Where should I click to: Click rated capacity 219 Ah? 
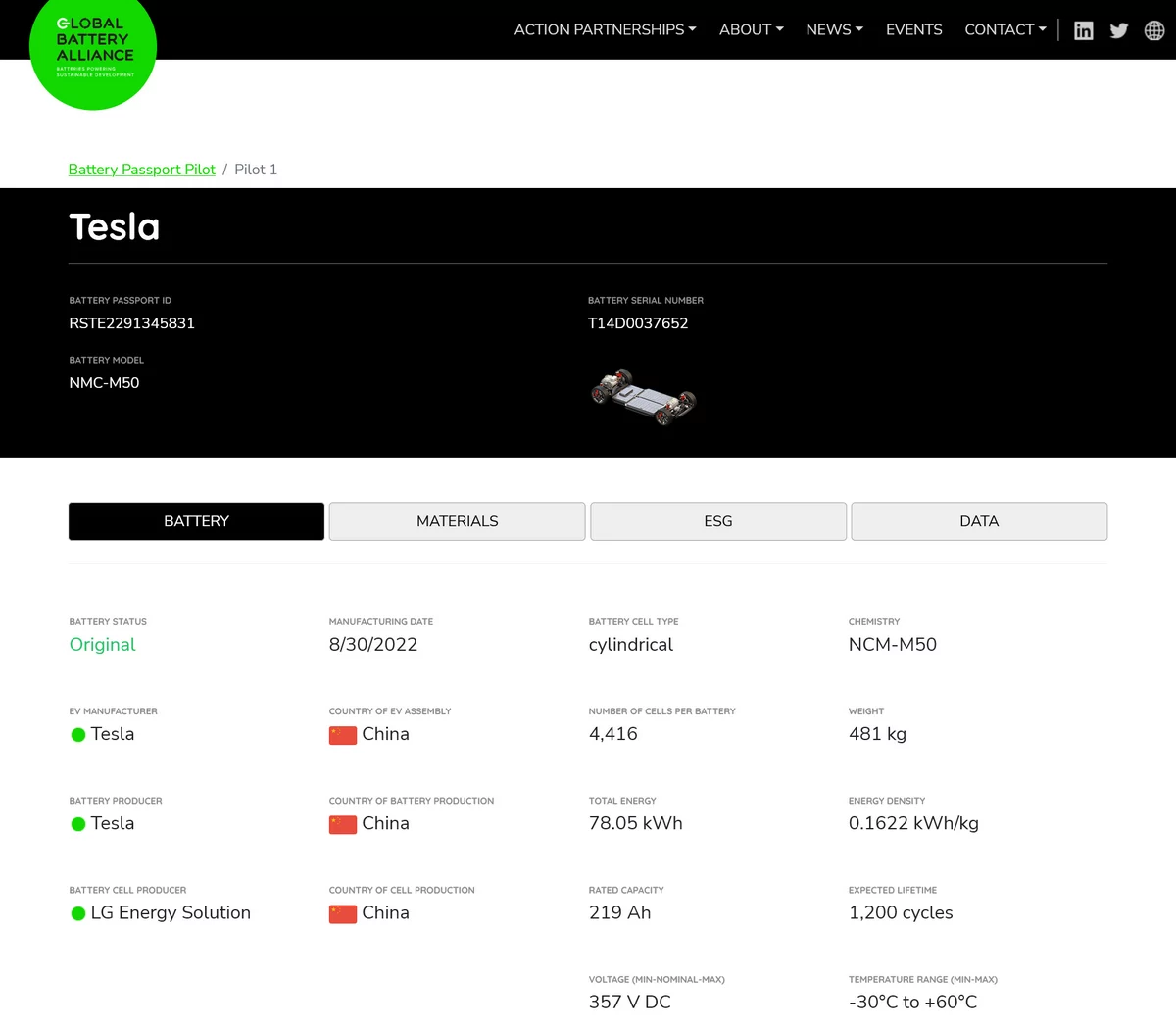(x=620, y=912)
